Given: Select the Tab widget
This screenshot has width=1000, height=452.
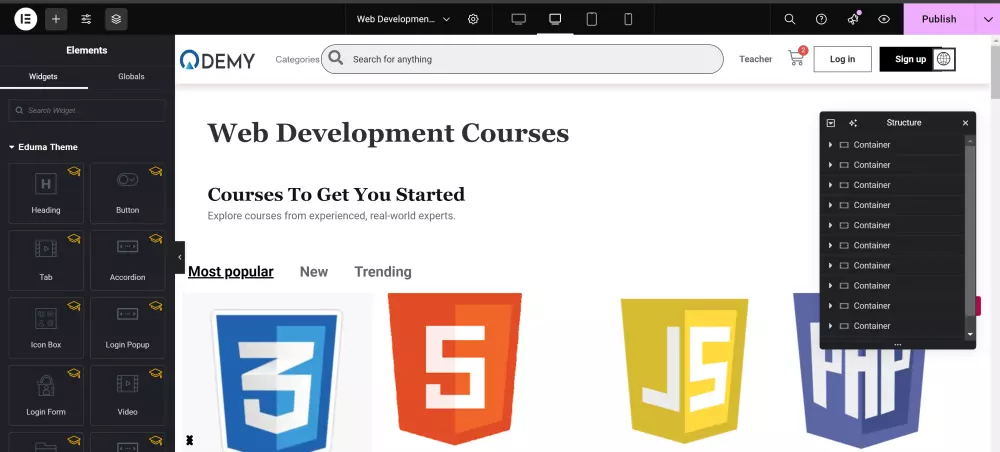Looking at the screenshot, I should coord(46,260).
